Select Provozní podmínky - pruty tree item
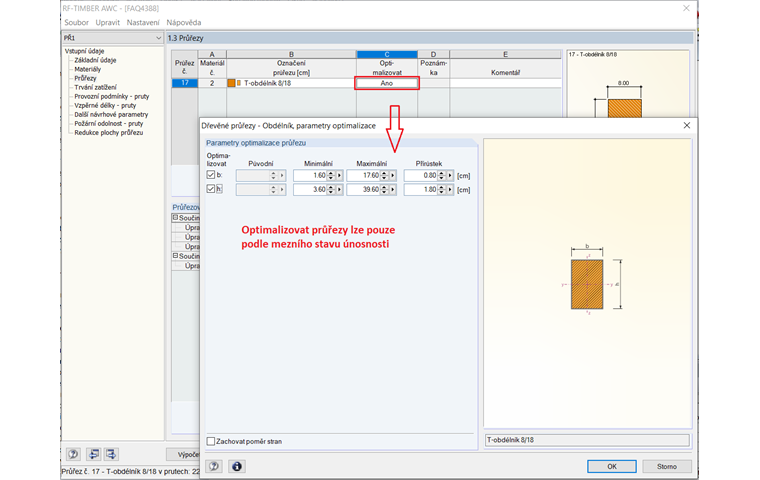Viewport: 760px width, 480px height. pos(112,96)
